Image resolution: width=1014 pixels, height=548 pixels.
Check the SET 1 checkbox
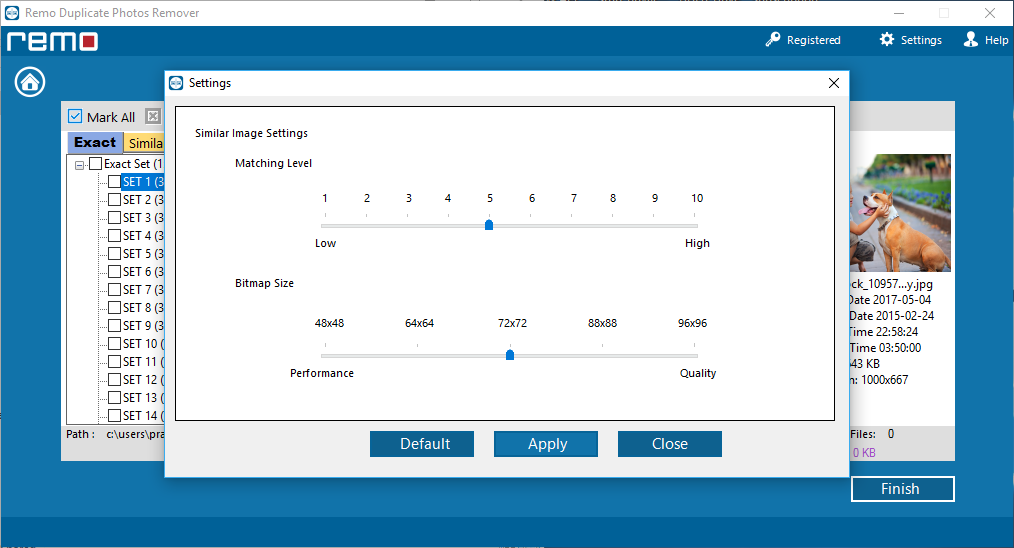pyautogui.click(x=114, y=182)
